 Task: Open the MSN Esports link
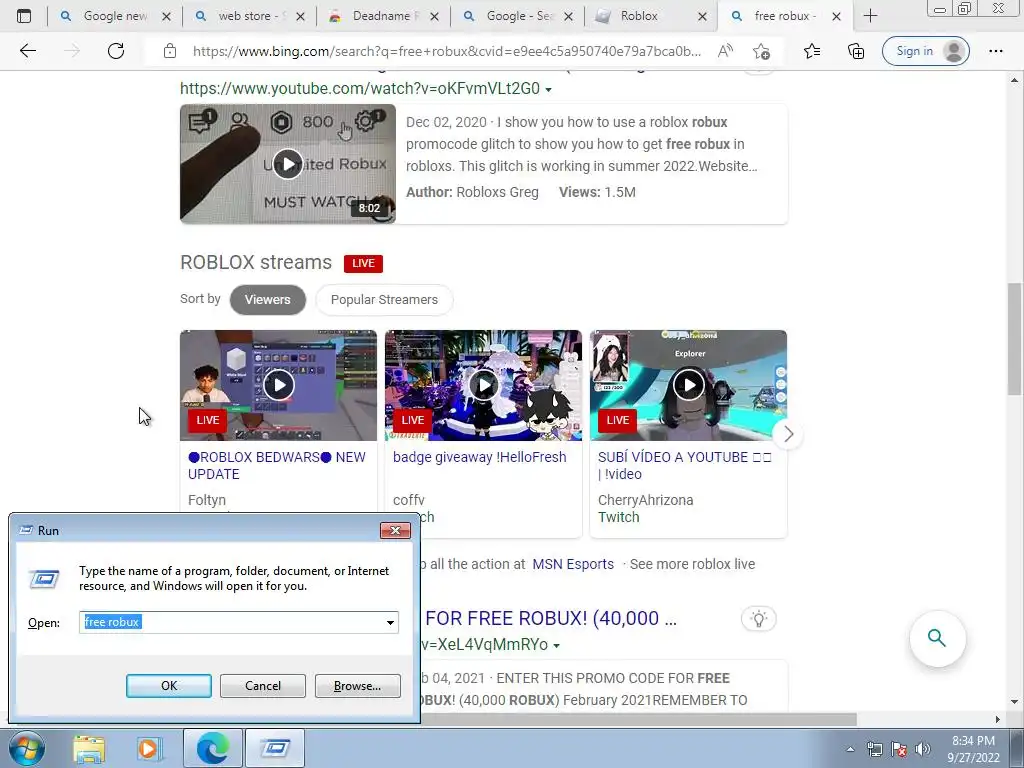[573, 564]
